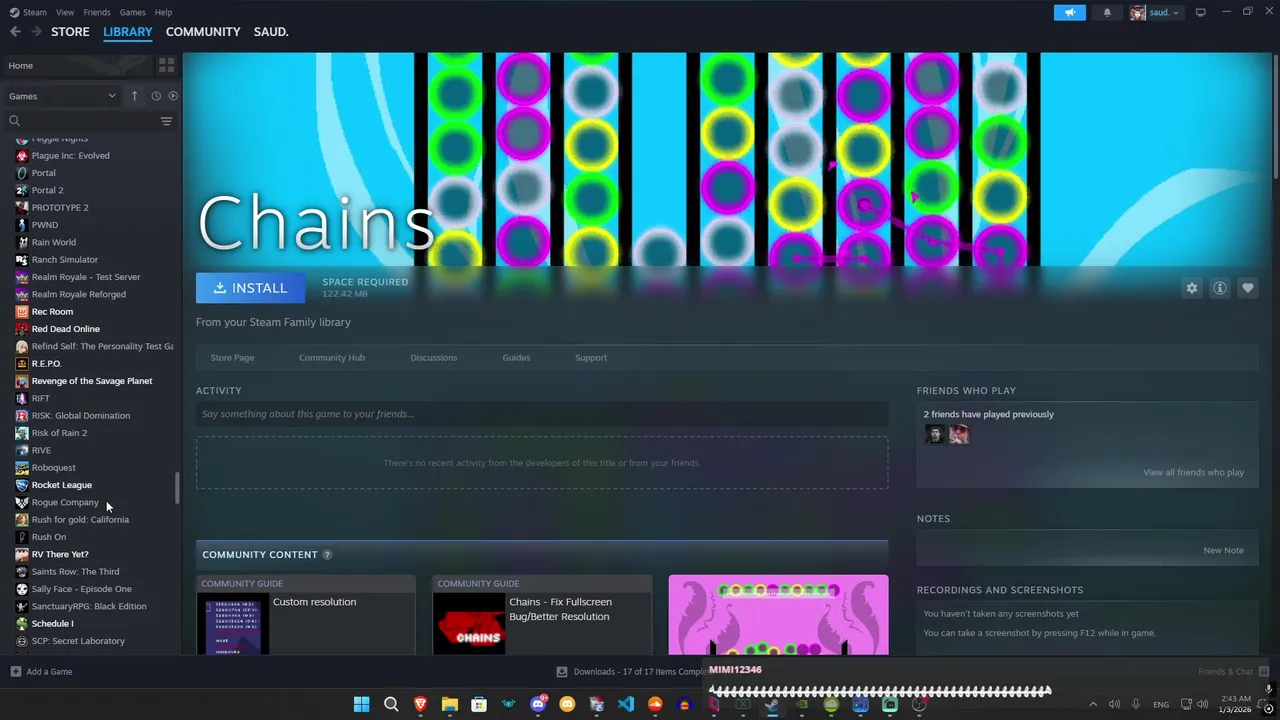Open Chains Fix Fullscreen Bug guide

point(542,615)
